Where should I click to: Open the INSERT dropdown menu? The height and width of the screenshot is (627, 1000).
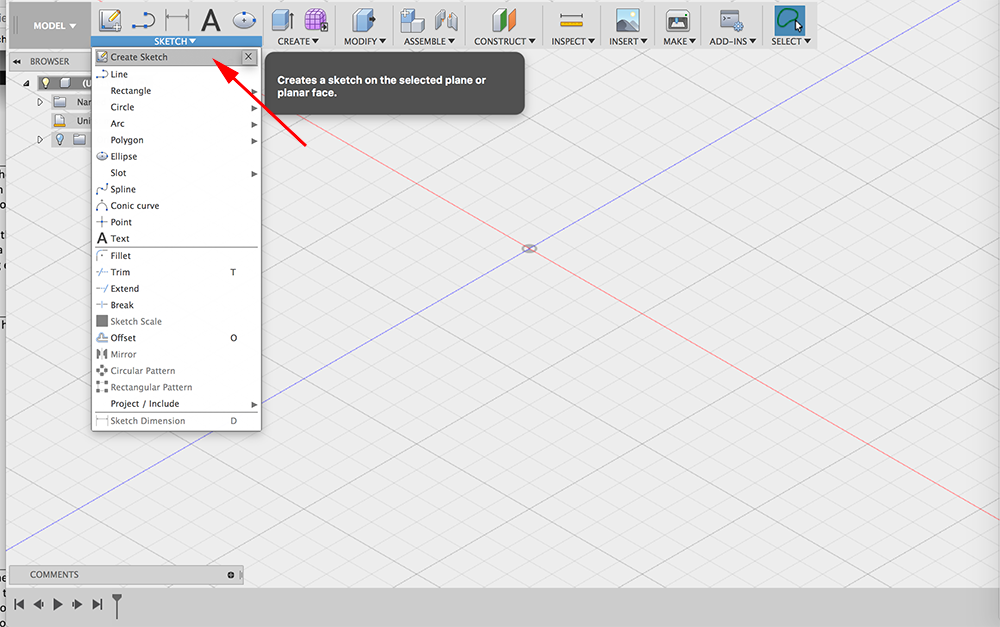tap(628, 41)
